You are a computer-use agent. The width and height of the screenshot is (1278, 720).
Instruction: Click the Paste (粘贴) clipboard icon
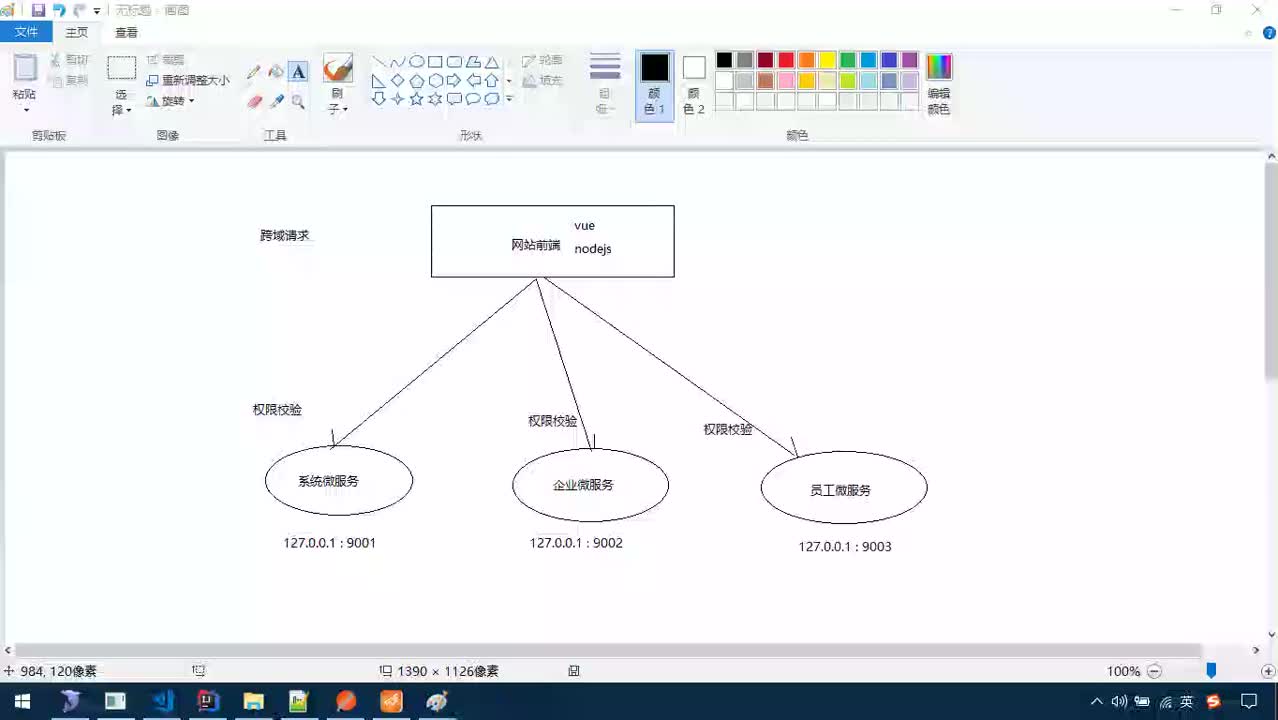click(25, 68)
